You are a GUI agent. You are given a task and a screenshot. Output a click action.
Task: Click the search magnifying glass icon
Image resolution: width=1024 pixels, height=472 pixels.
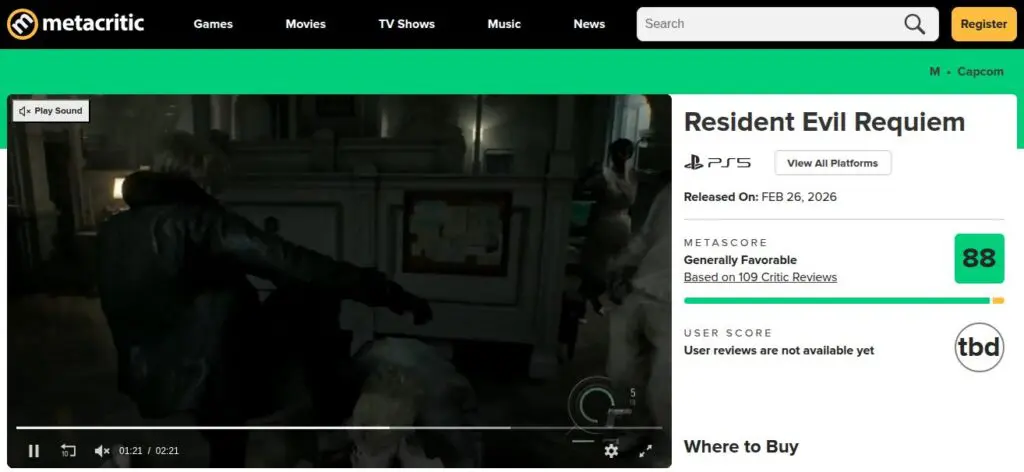click(914, 24)
